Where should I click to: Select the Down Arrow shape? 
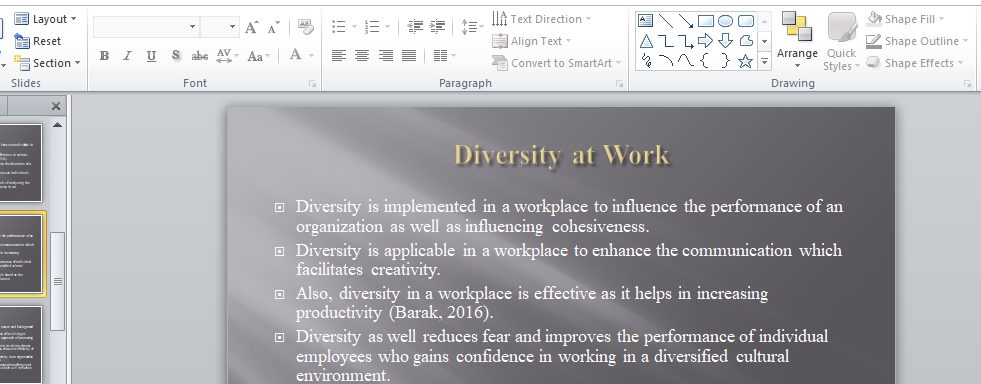coord(725,41)
